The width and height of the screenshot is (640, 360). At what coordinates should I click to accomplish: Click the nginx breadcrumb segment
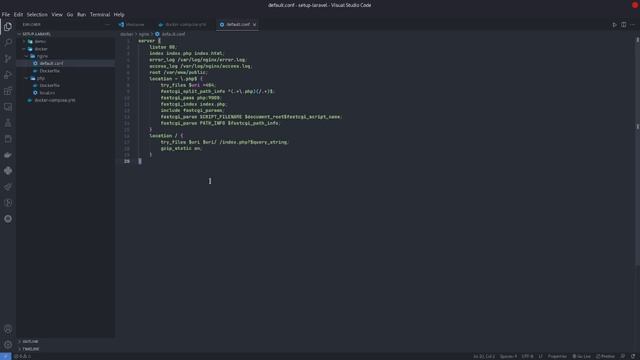(144, 34)
